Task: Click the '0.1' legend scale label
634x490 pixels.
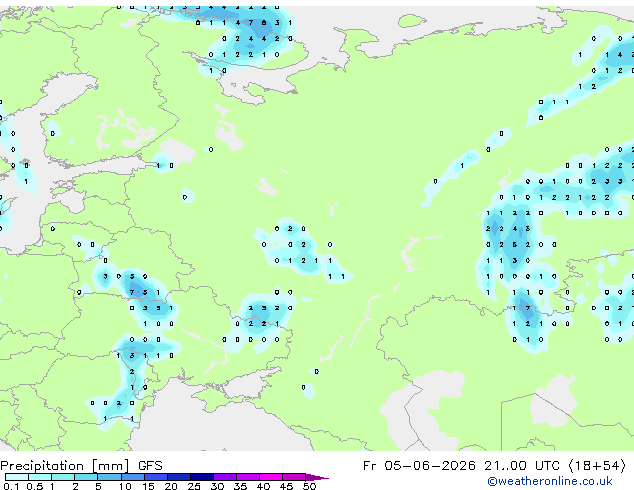Action: click(11, 486)
